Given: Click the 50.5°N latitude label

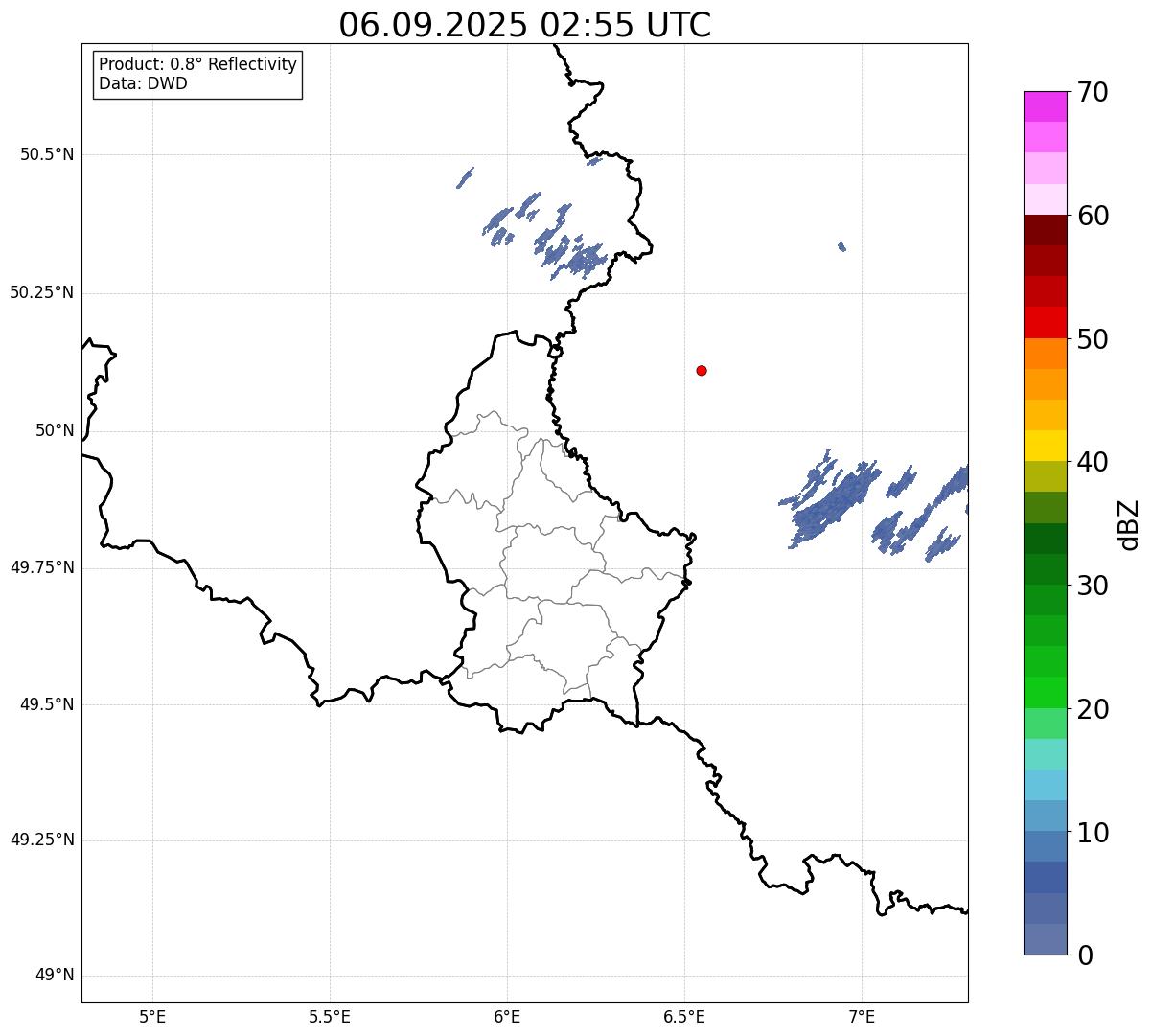Looking at the screenshot, I should click(47, 154).
